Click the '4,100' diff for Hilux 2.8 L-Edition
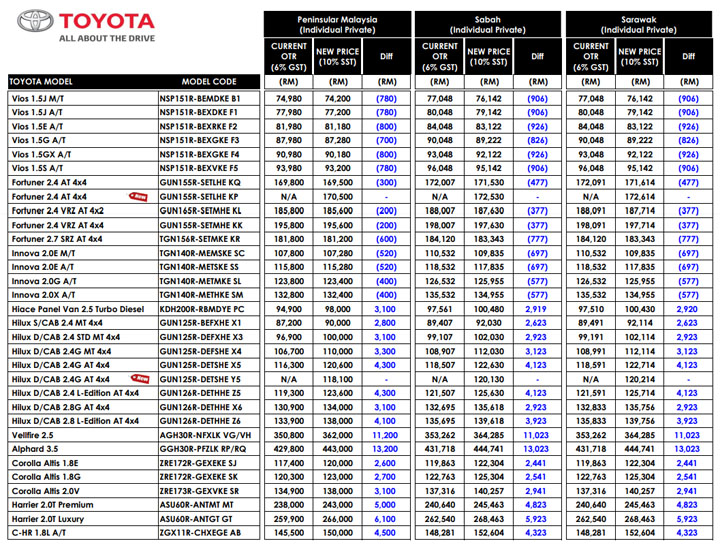The width and height of the screenshot is (720, 554). pyautogui.click(x=385, y=421)
